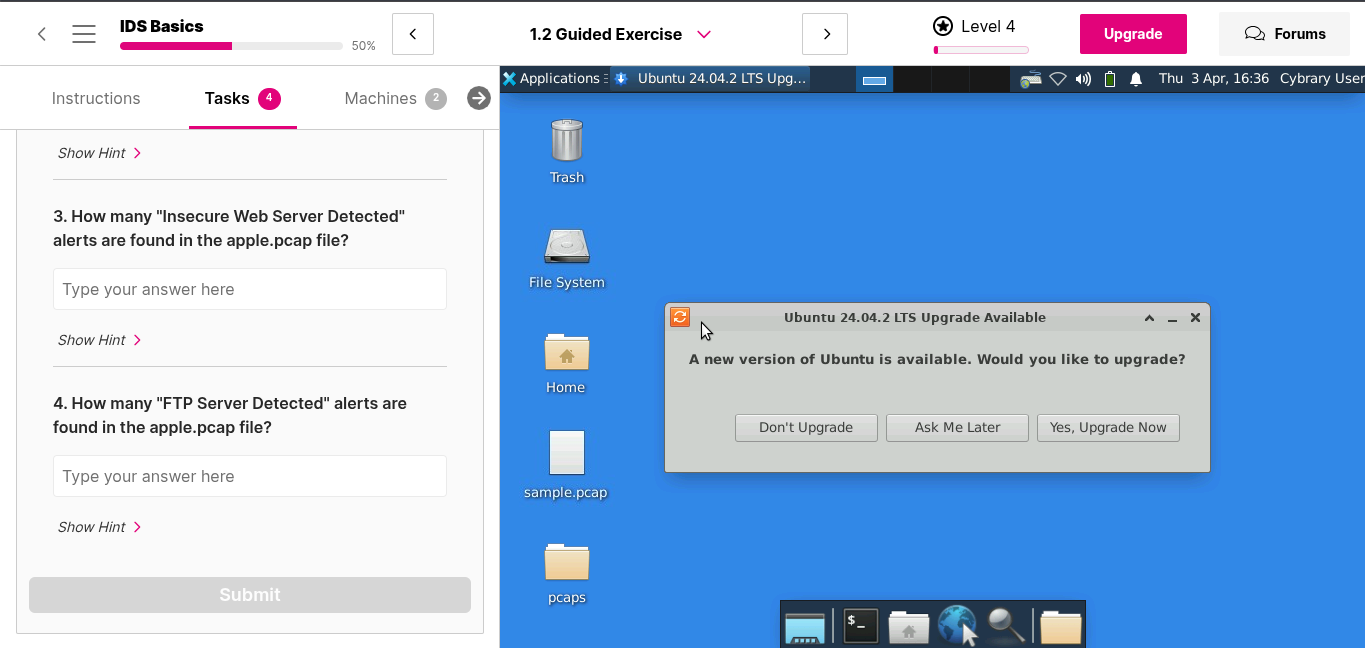Viewport: 1365px width, 648px height.
Task: Open the hamburger menu icon
Action: 84,34
